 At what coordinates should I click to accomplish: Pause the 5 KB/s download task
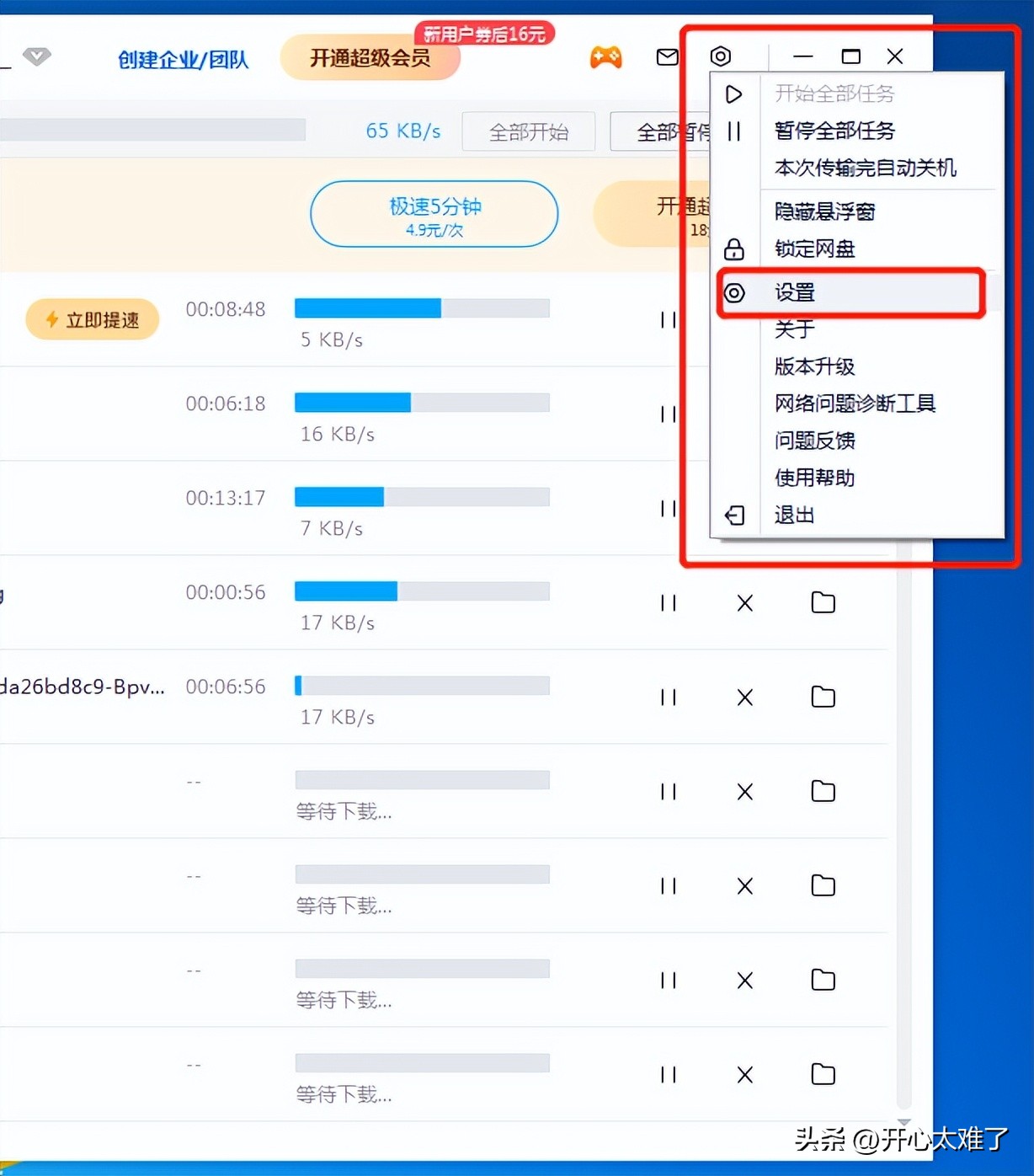668,319
